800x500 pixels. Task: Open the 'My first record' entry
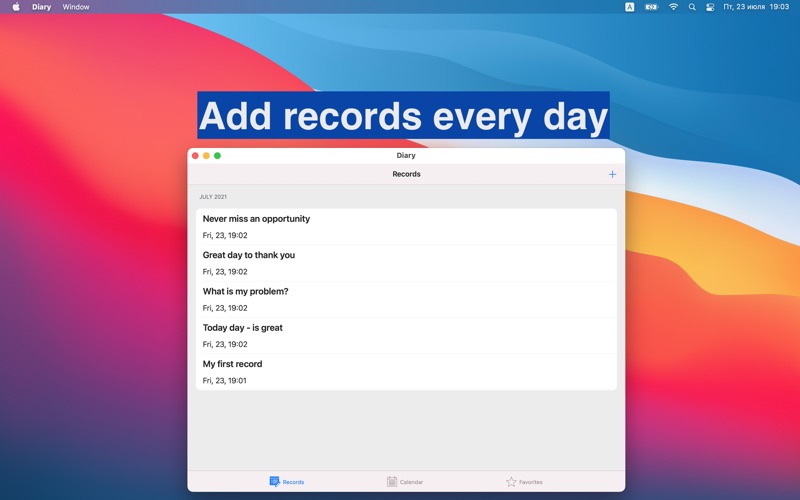[x=406, y=372]
